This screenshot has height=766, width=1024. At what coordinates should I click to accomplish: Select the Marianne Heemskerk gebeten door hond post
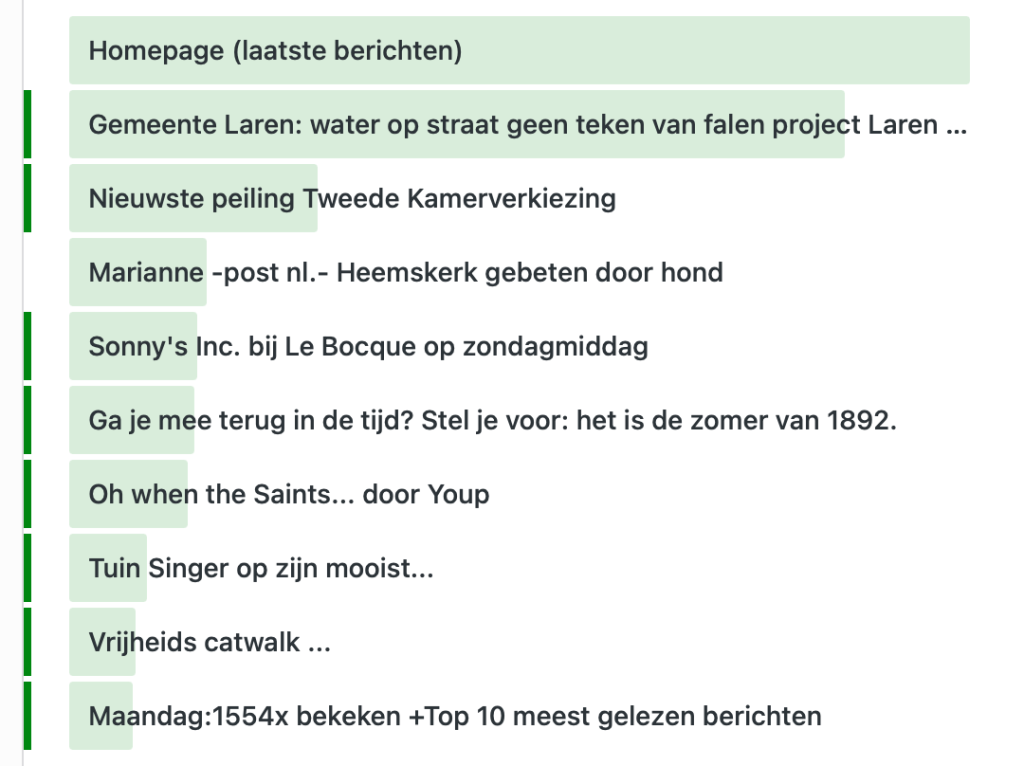405,272
